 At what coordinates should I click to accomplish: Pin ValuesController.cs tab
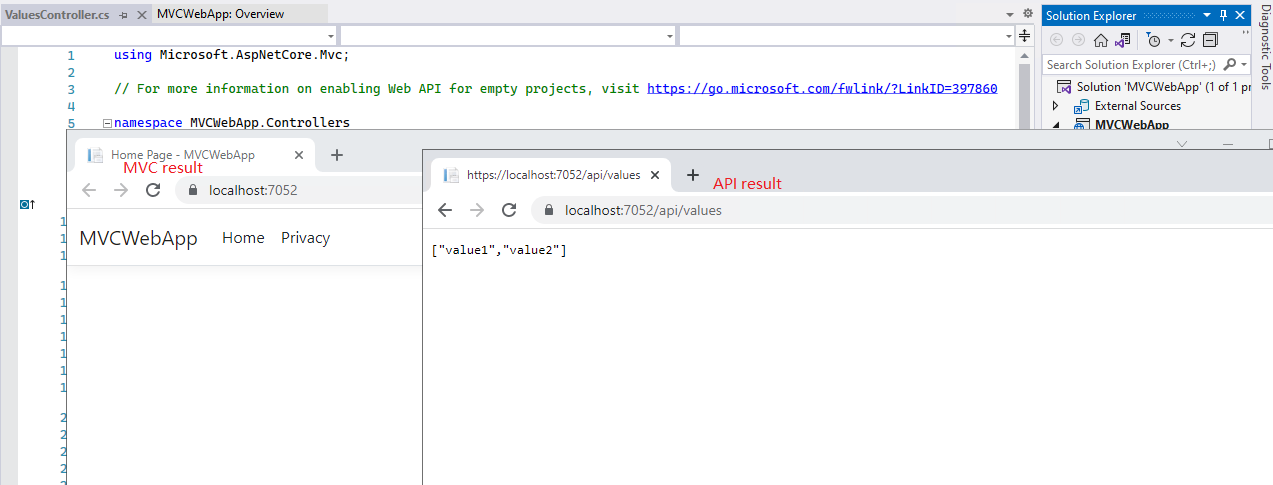[122, 14]
